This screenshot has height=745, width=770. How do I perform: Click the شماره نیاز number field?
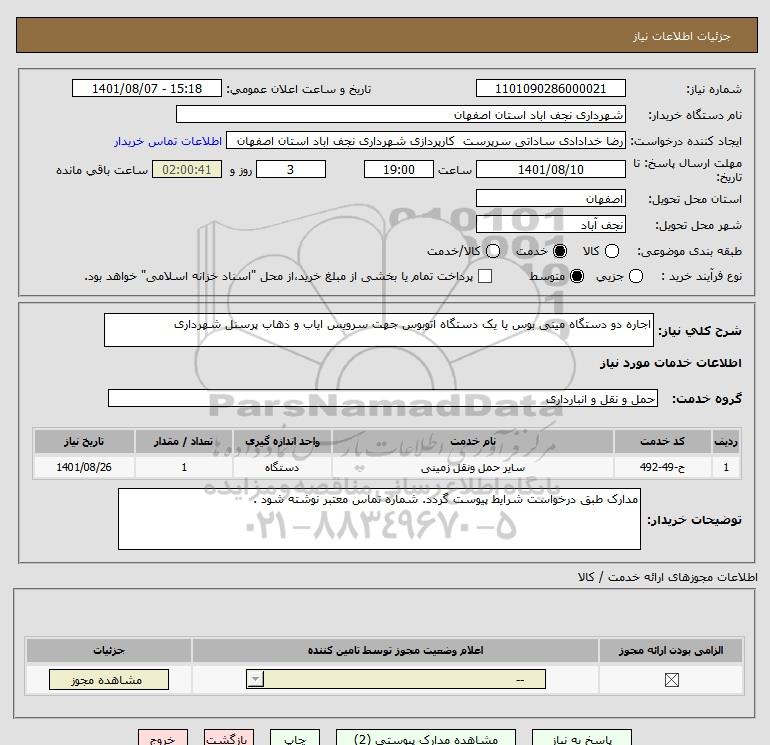coord(551,88)
